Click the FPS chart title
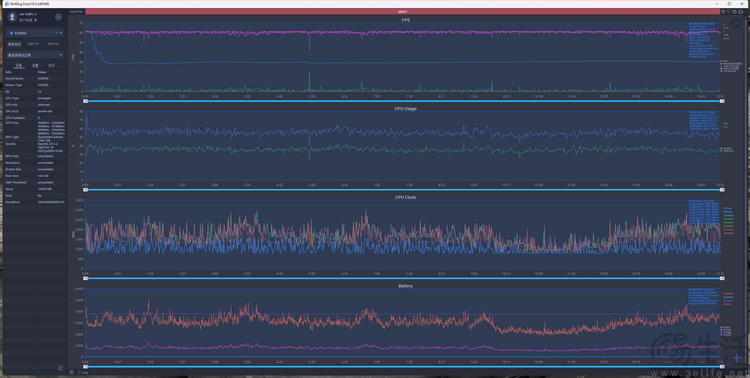 point(405,20)
